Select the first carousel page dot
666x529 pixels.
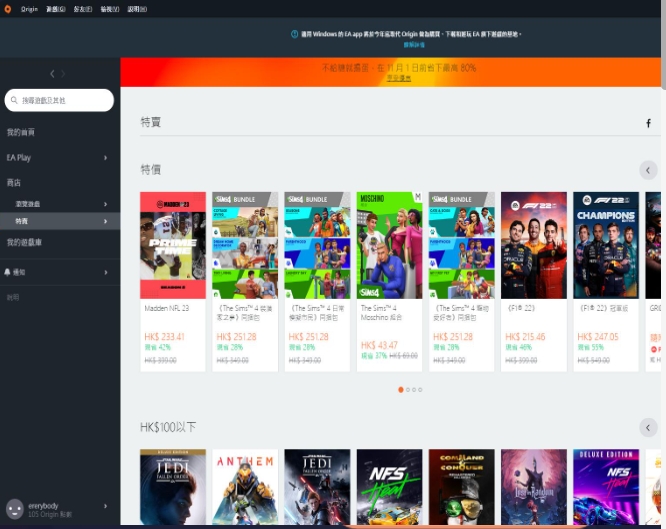[x=401, y=390]
